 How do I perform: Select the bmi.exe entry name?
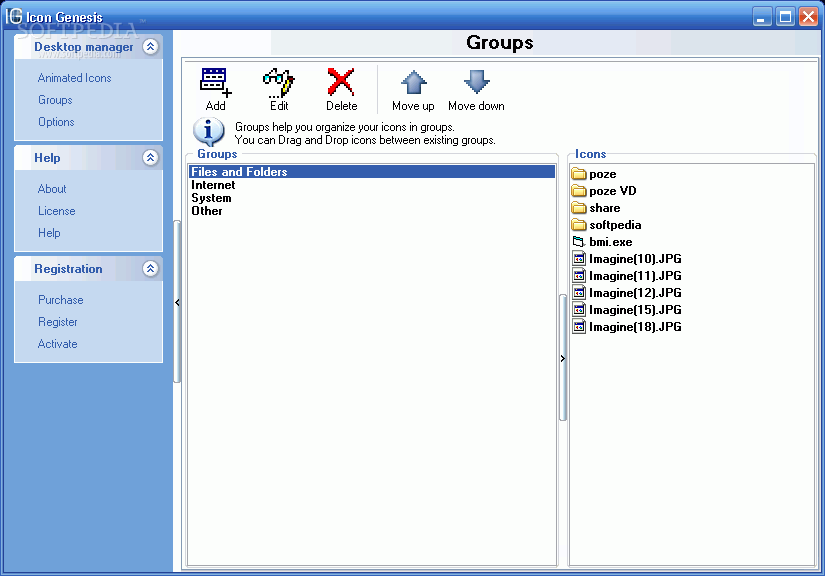pyautogui.click(x=610, y=242)
